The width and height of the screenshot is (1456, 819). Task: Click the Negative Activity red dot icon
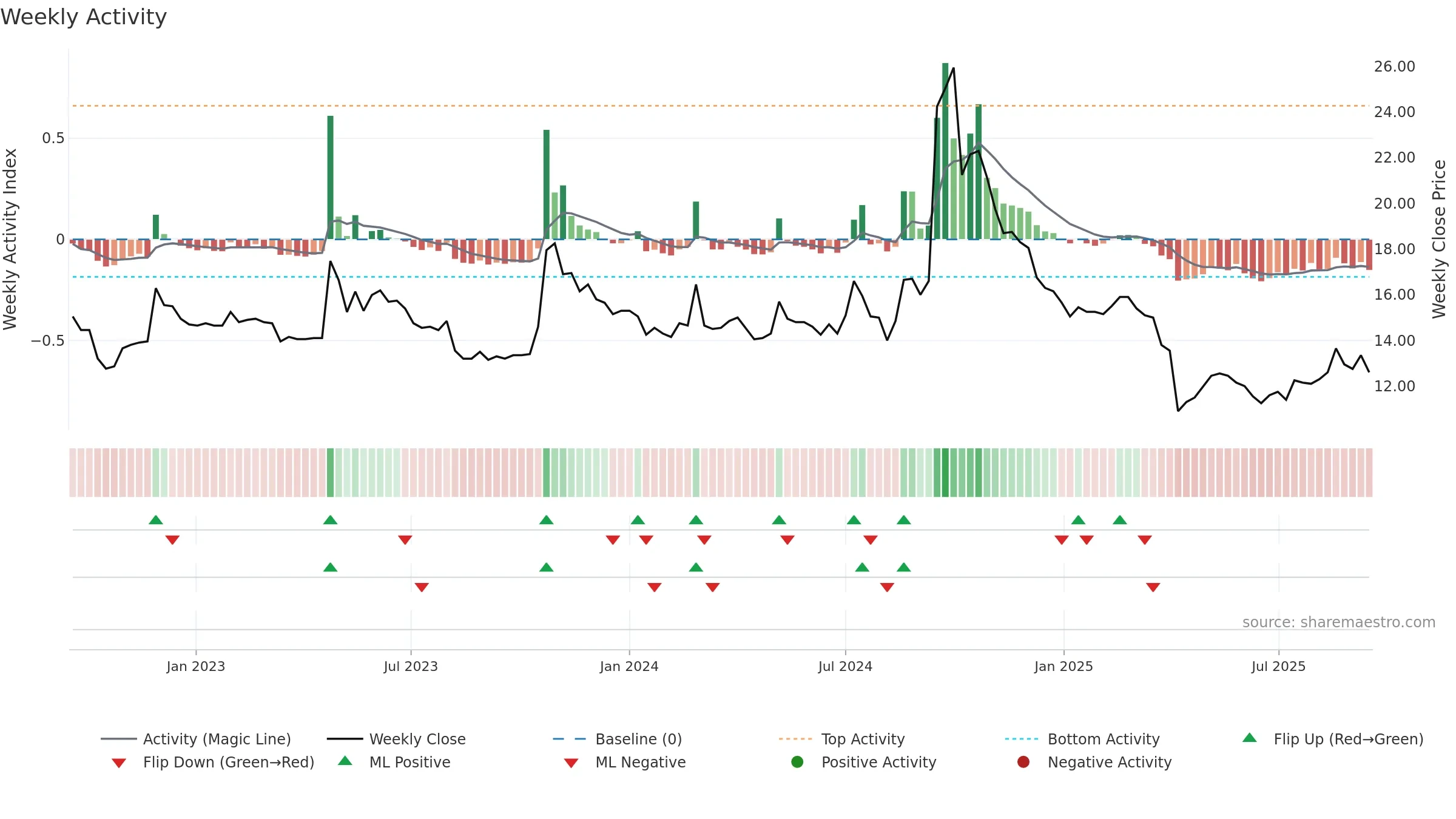1023,762
